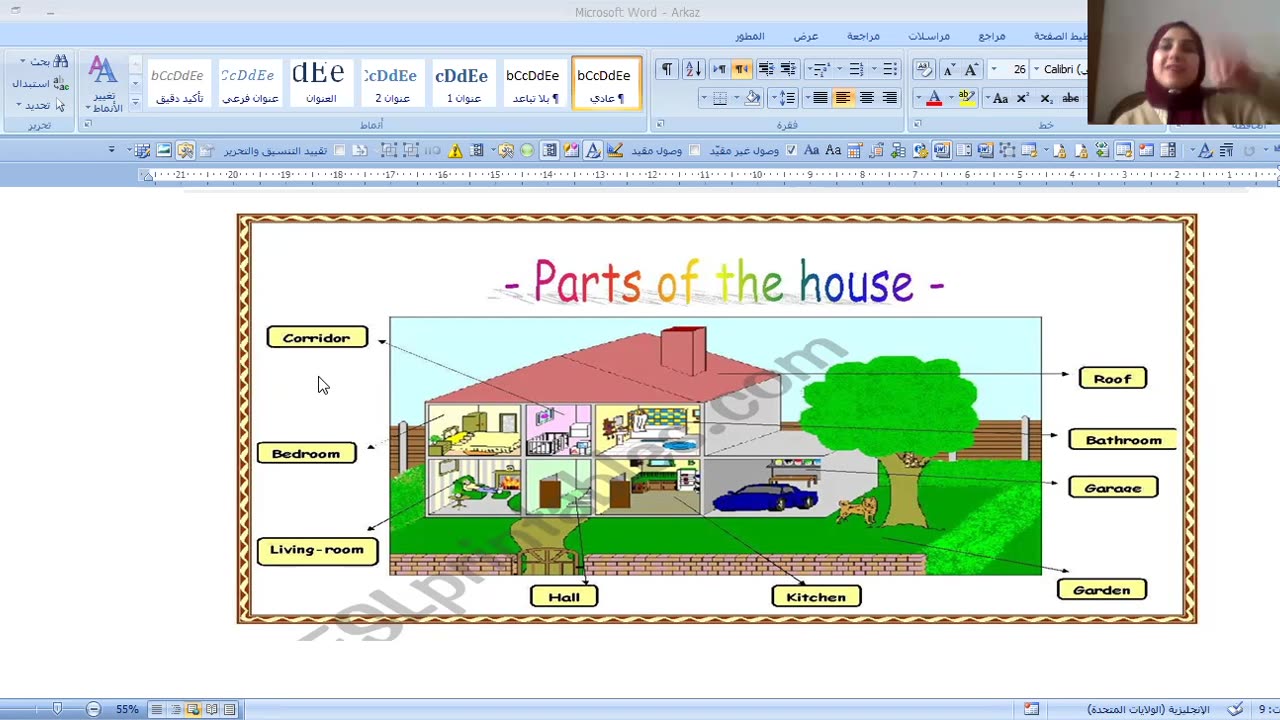Select the تأكيد دقيق style
This screenshot has height=720, width=1280.
(x=178, y=84)
